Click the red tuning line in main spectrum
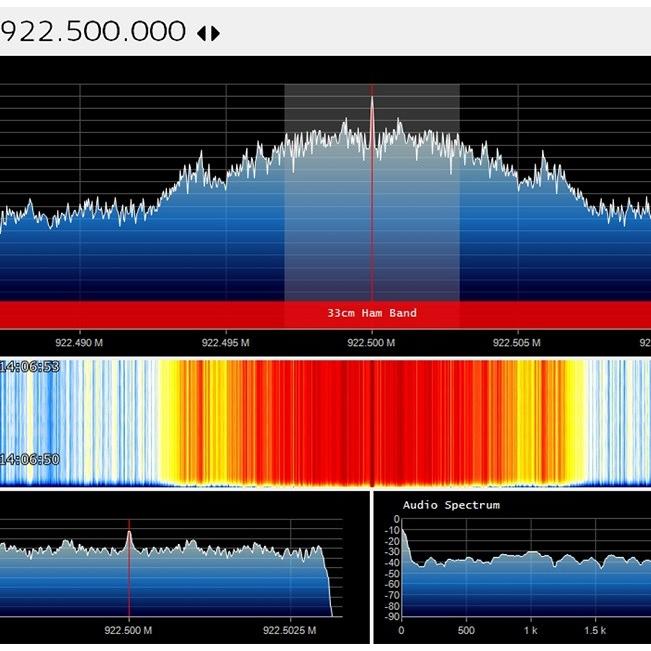The width and height of the screenshot is (651, 651). point(372,200)
